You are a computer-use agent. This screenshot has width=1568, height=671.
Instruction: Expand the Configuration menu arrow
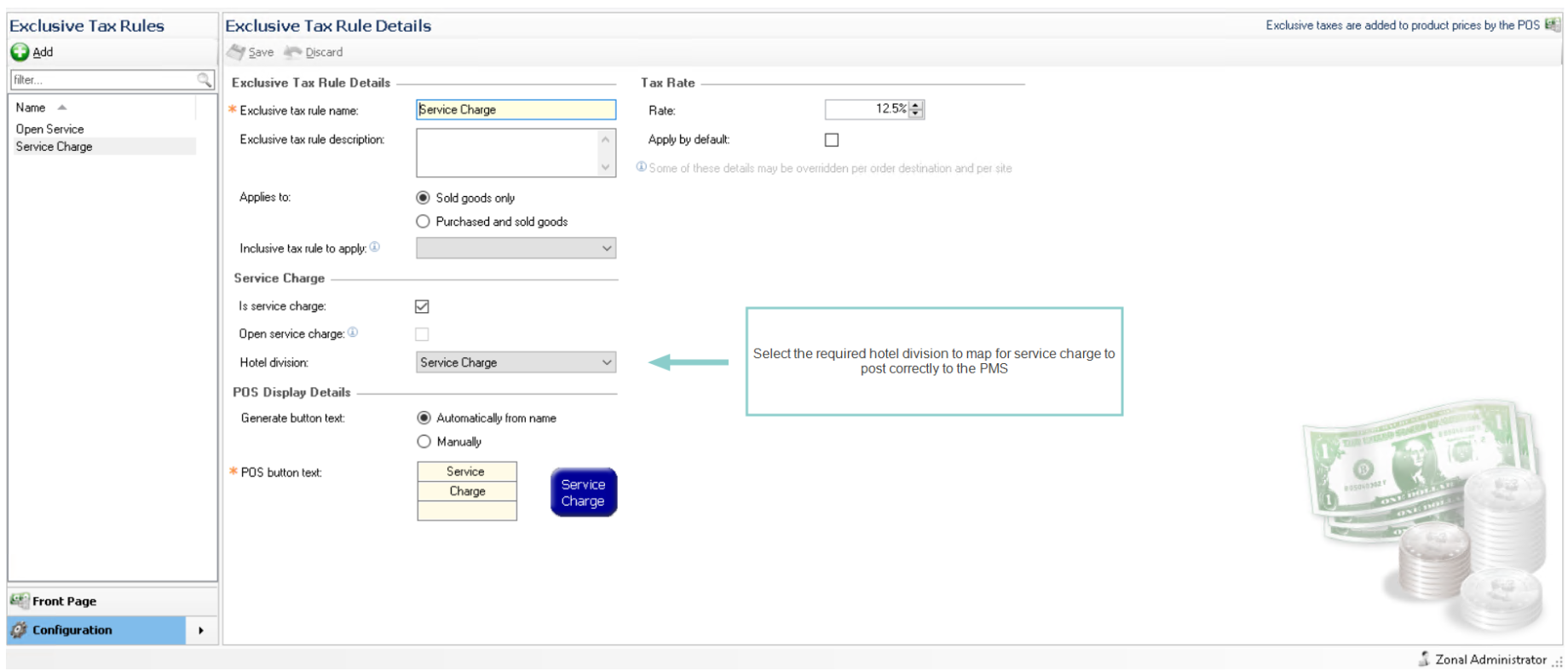click(201, 630)
